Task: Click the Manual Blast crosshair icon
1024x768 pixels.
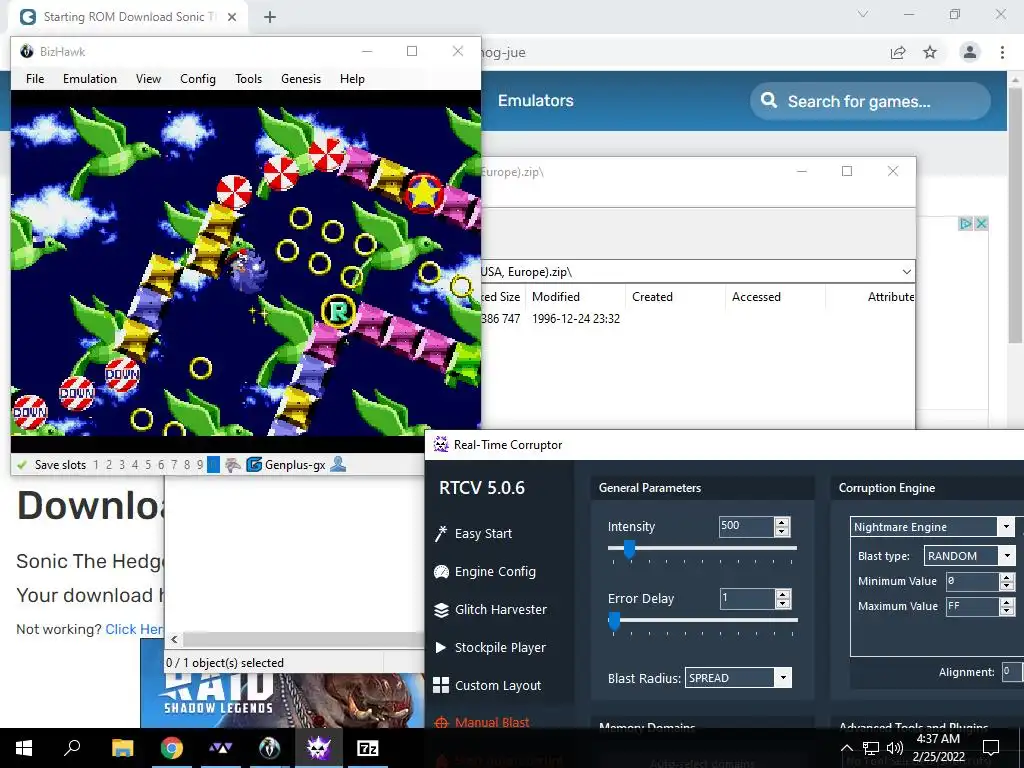Action: [x=441, y=722]
